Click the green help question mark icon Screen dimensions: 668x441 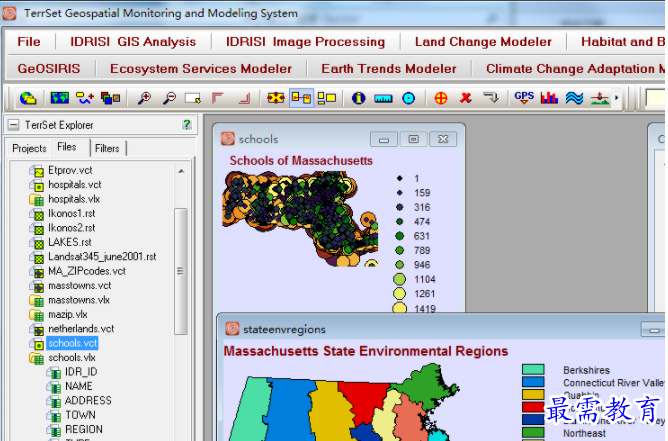(x=187, y=125)
